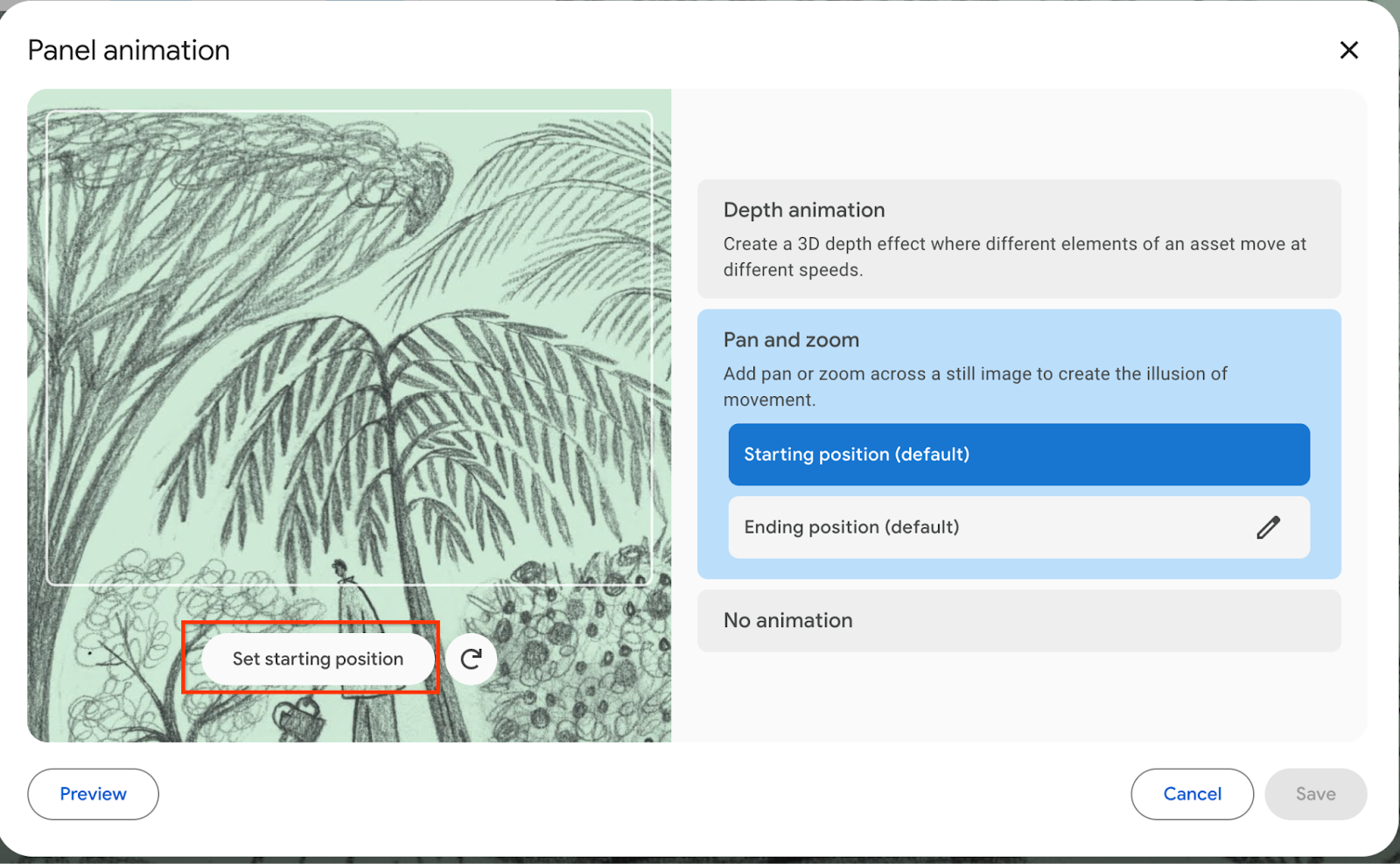Click the Panel animation dialog title
The image size is (1400, 864).
129,50
